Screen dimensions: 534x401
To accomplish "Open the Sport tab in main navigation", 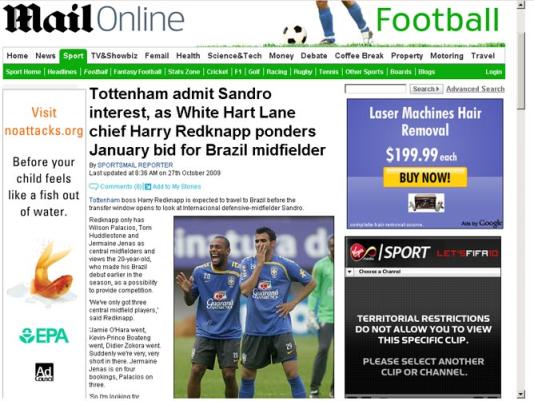I will pyautogui.click(x=73, y=56).
